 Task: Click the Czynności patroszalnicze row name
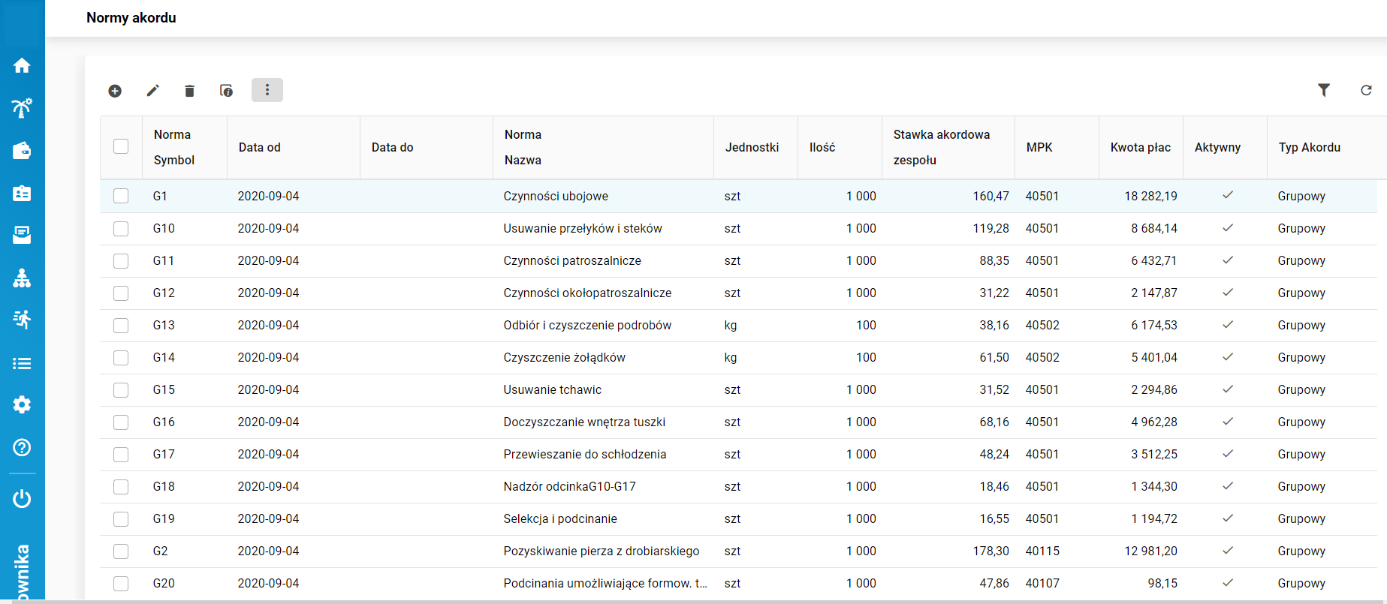pyautogui.click(x=572, y=261)
